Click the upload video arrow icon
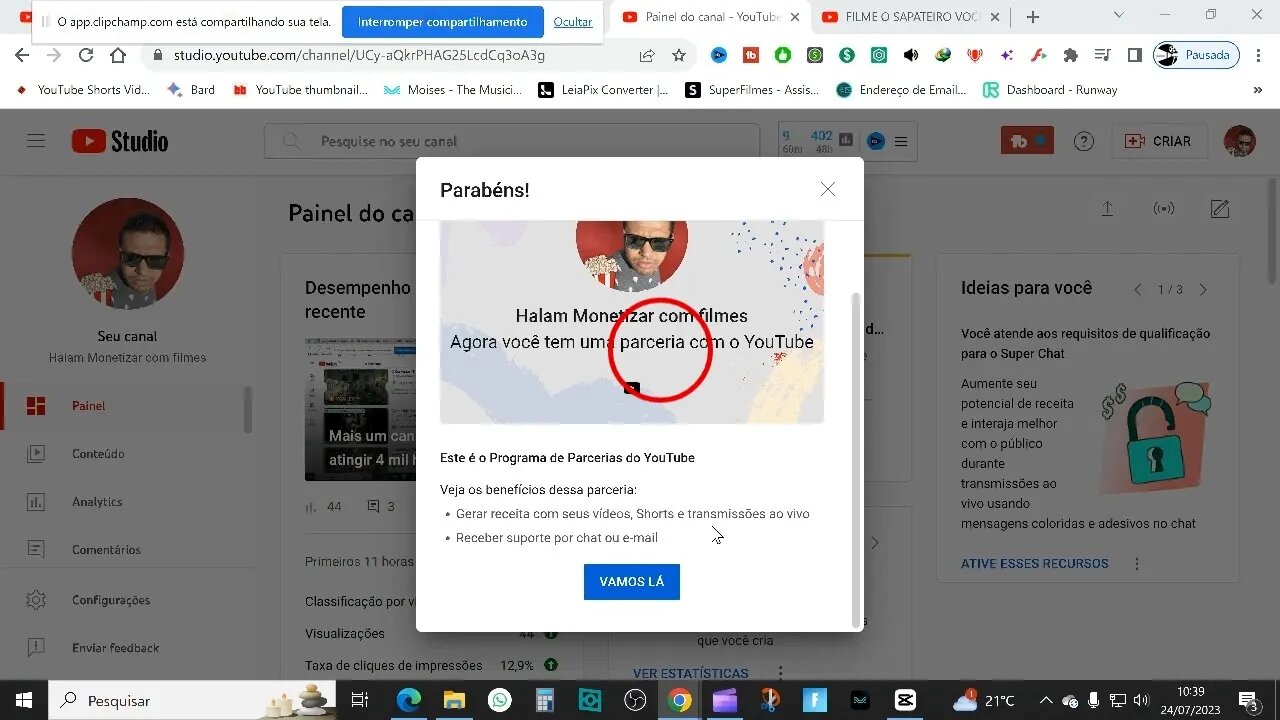The image size is (1280, 720). (1107, 209)
